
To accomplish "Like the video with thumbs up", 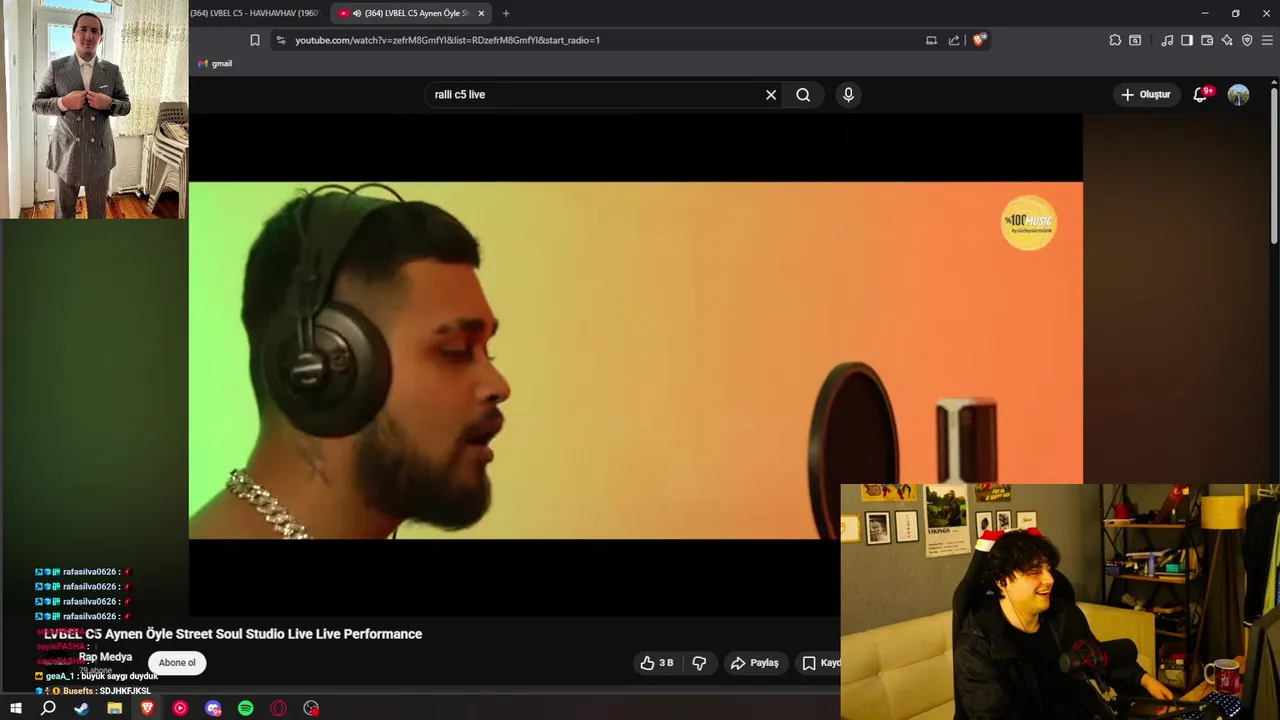I will pyautogui.click(x=657, y=663).
